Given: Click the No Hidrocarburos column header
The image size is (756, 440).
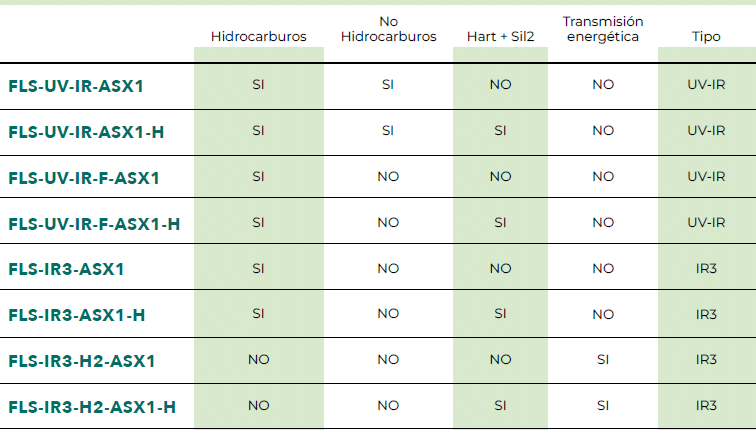Looking at the screenshot, I should pos(388,29).
